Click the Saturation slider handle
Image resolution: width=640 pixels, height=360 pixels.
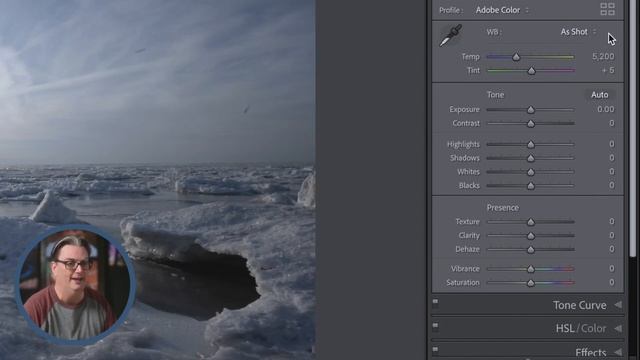click(x=531, y=283)
